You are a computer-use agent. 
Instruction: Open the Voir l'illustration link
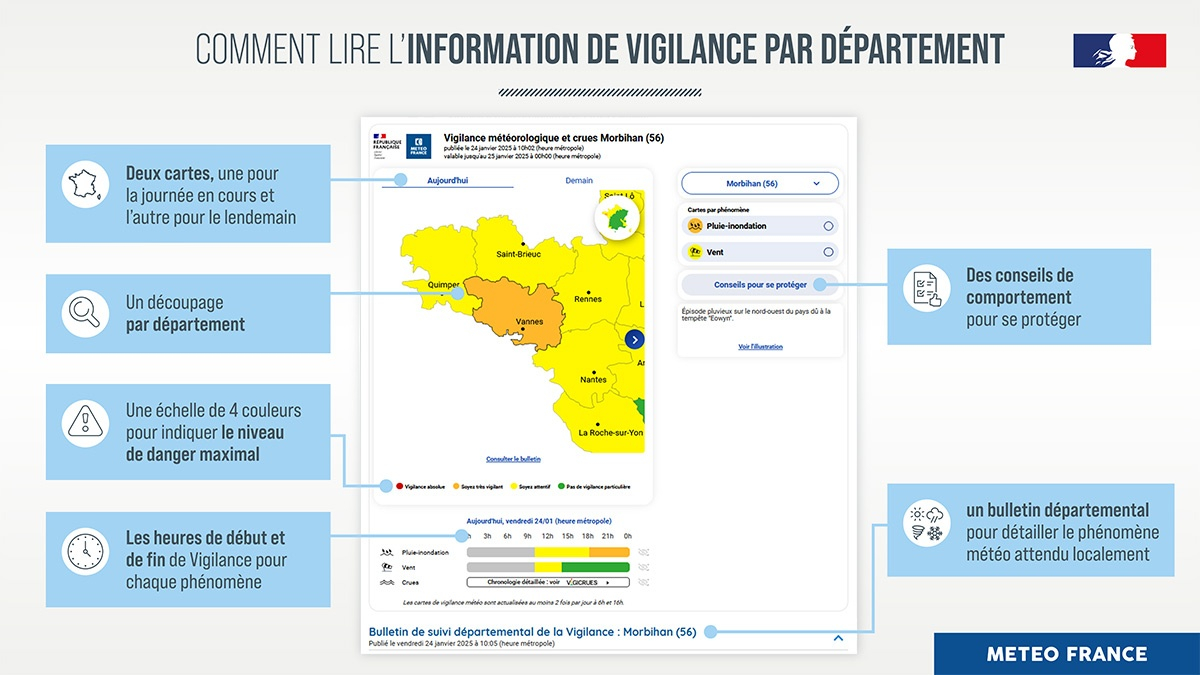point(760,346)
